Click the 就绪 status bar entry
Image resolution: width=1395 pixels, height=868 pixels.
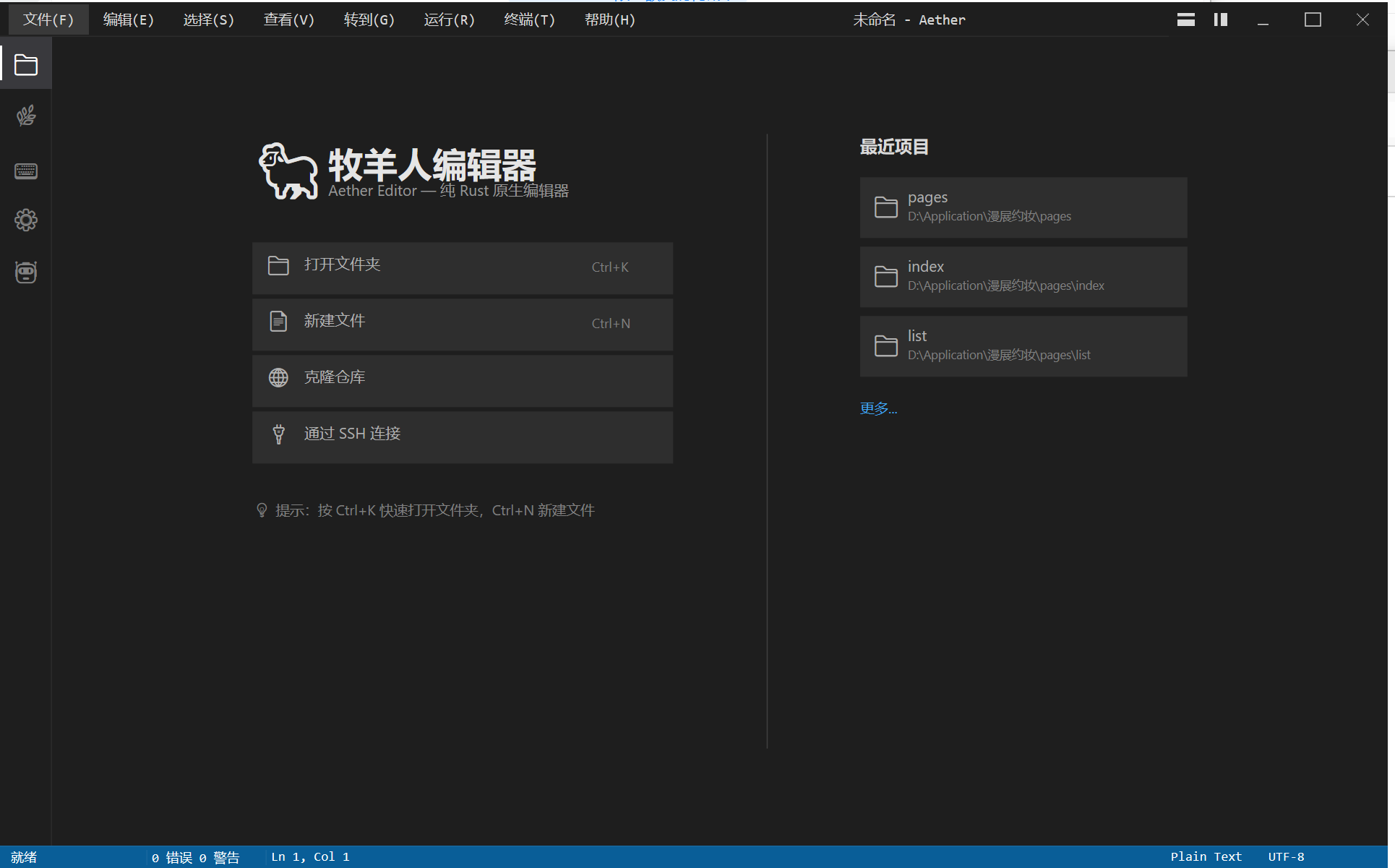pos(24,856)
